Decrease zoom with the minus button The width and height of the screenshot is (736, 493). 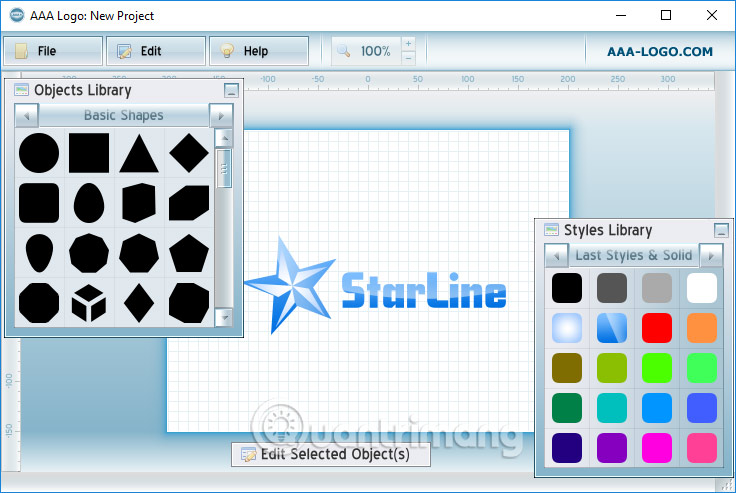tap(408, 58)
